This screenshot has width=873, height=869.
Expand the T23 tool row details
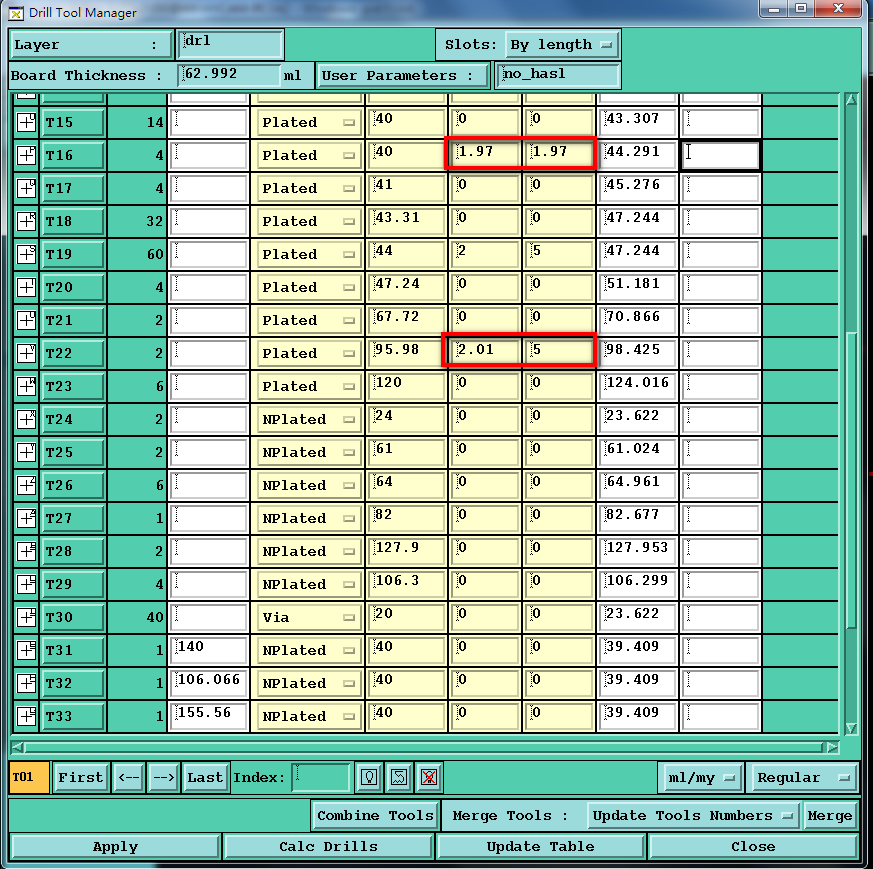[x=26, y=386]
